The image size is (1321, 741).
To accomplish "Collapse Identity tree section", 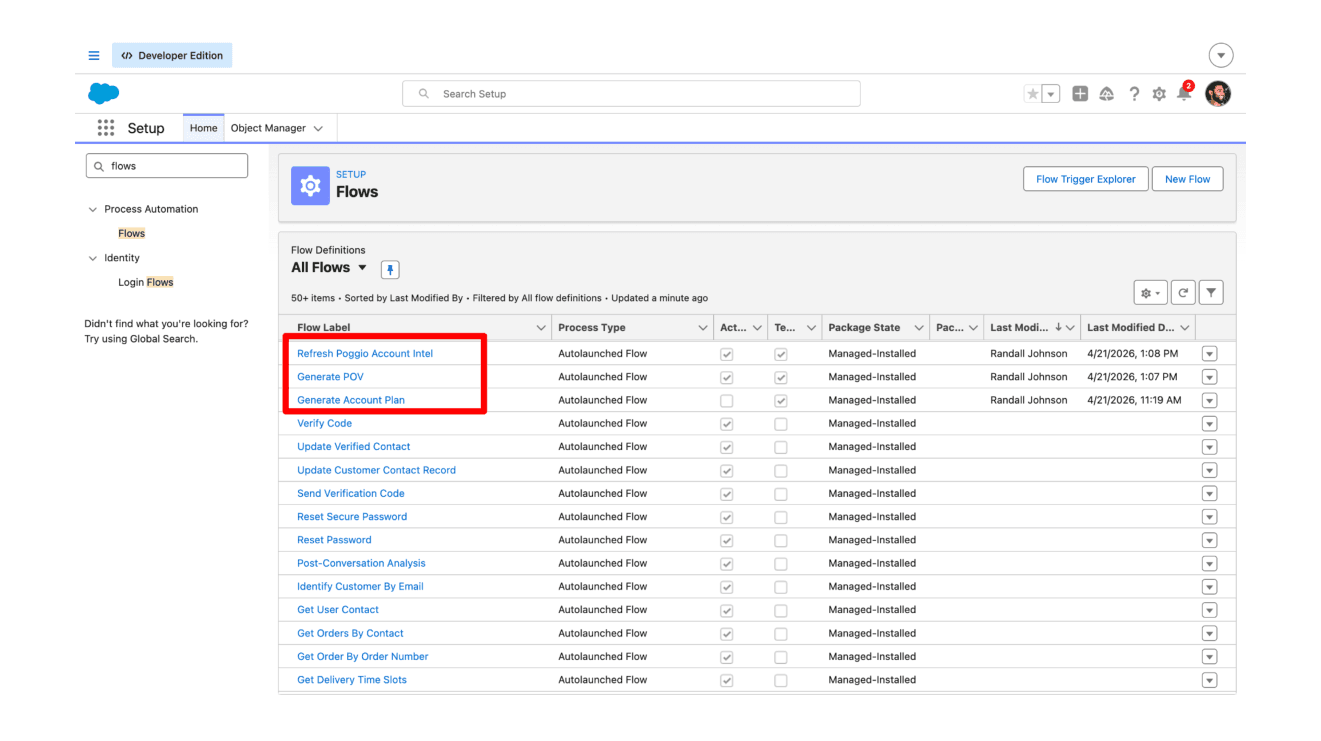I will 93,258.
